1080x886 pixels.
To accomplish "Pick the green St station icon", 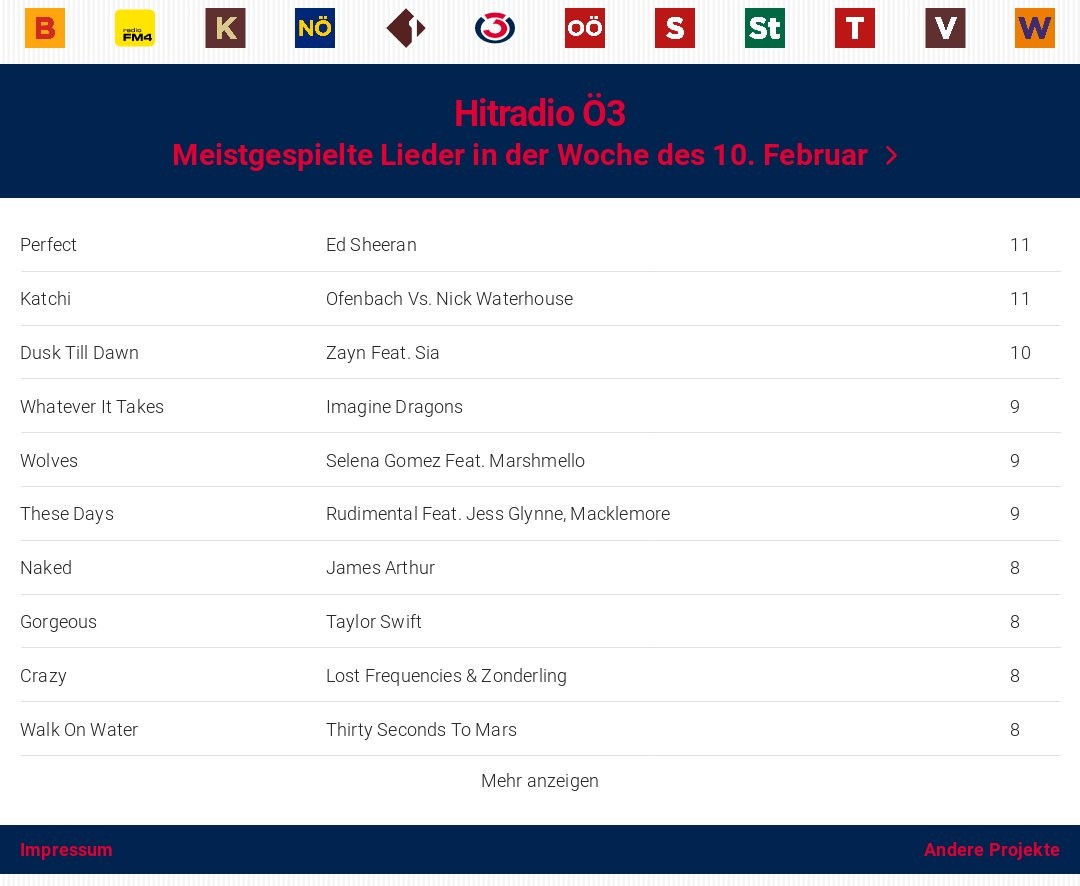I will point(765,28).
